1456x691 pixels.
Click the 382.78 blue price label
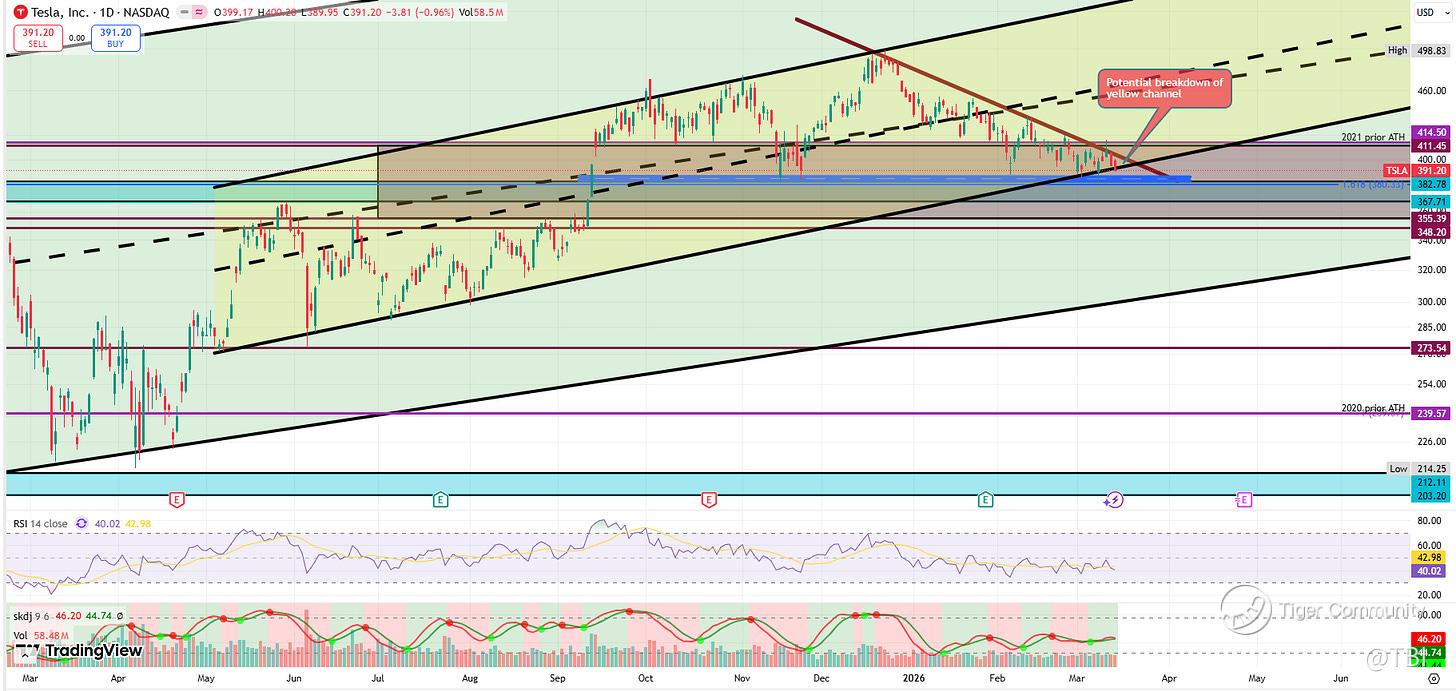point(1429,185)
